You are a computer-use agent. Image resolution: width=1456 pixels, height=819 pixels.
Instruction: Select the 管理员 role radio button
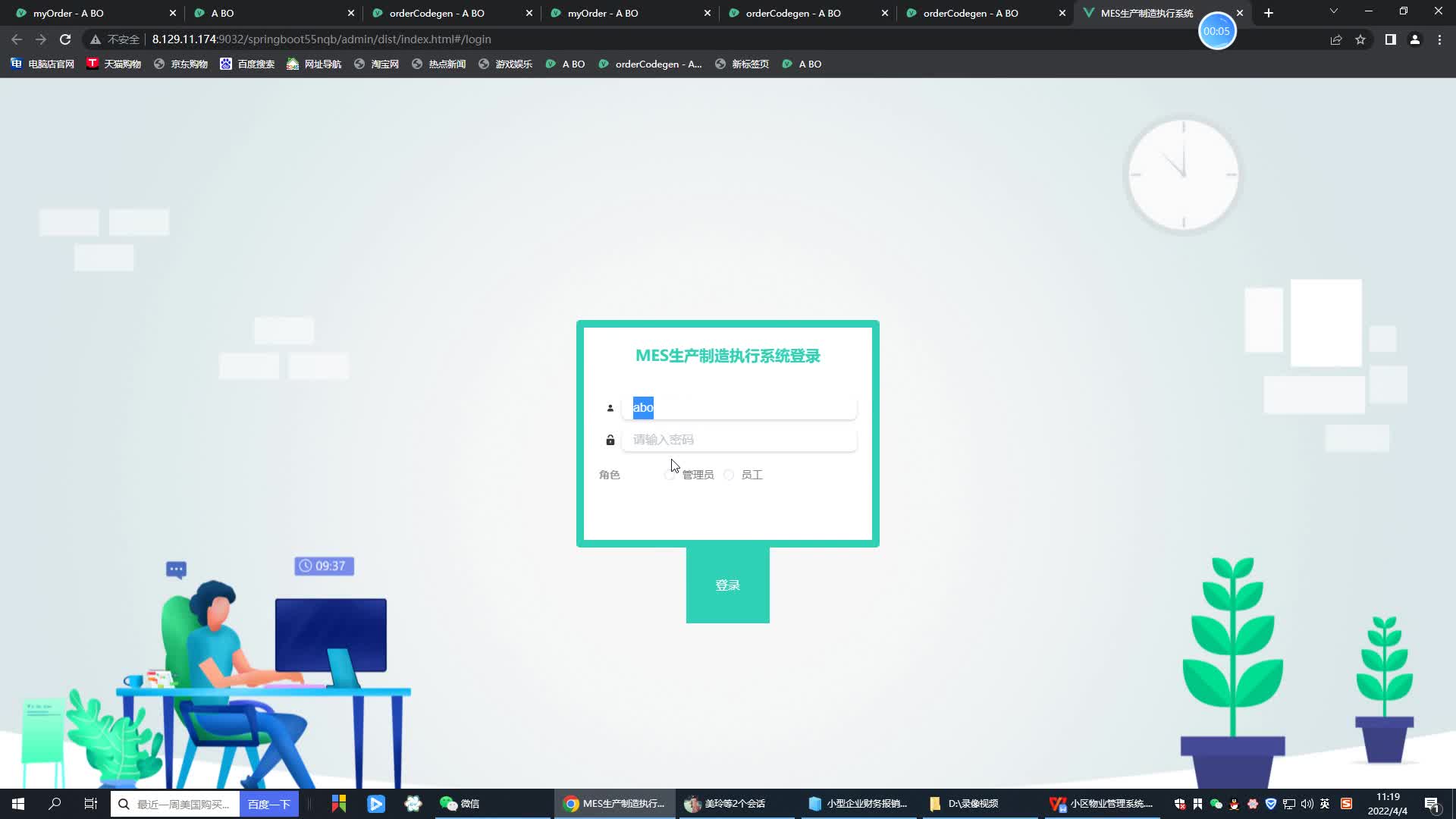pyautogui.click(x=670, y=475)
